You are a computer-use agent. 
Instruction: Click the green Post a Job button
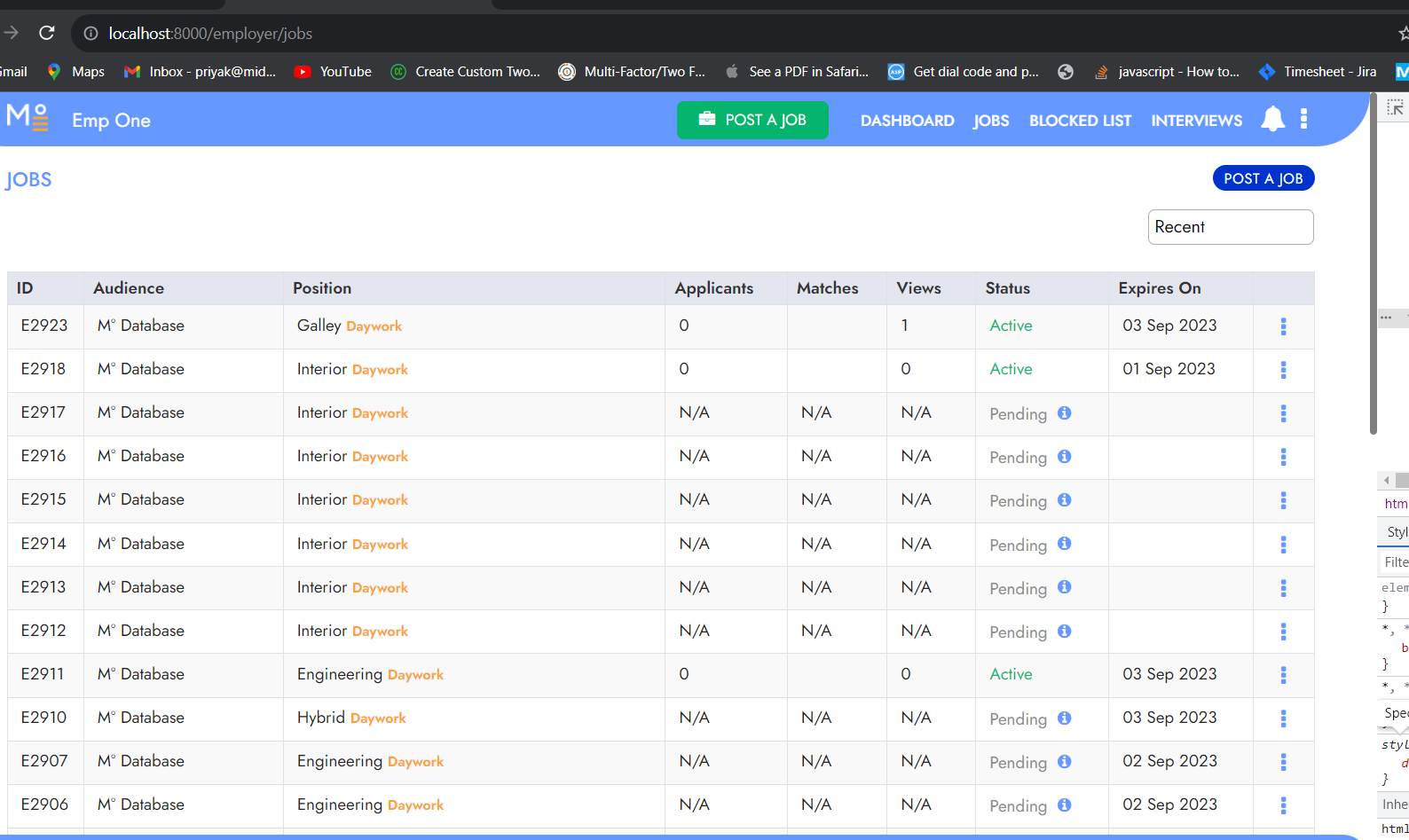click(x=752, y=120)
